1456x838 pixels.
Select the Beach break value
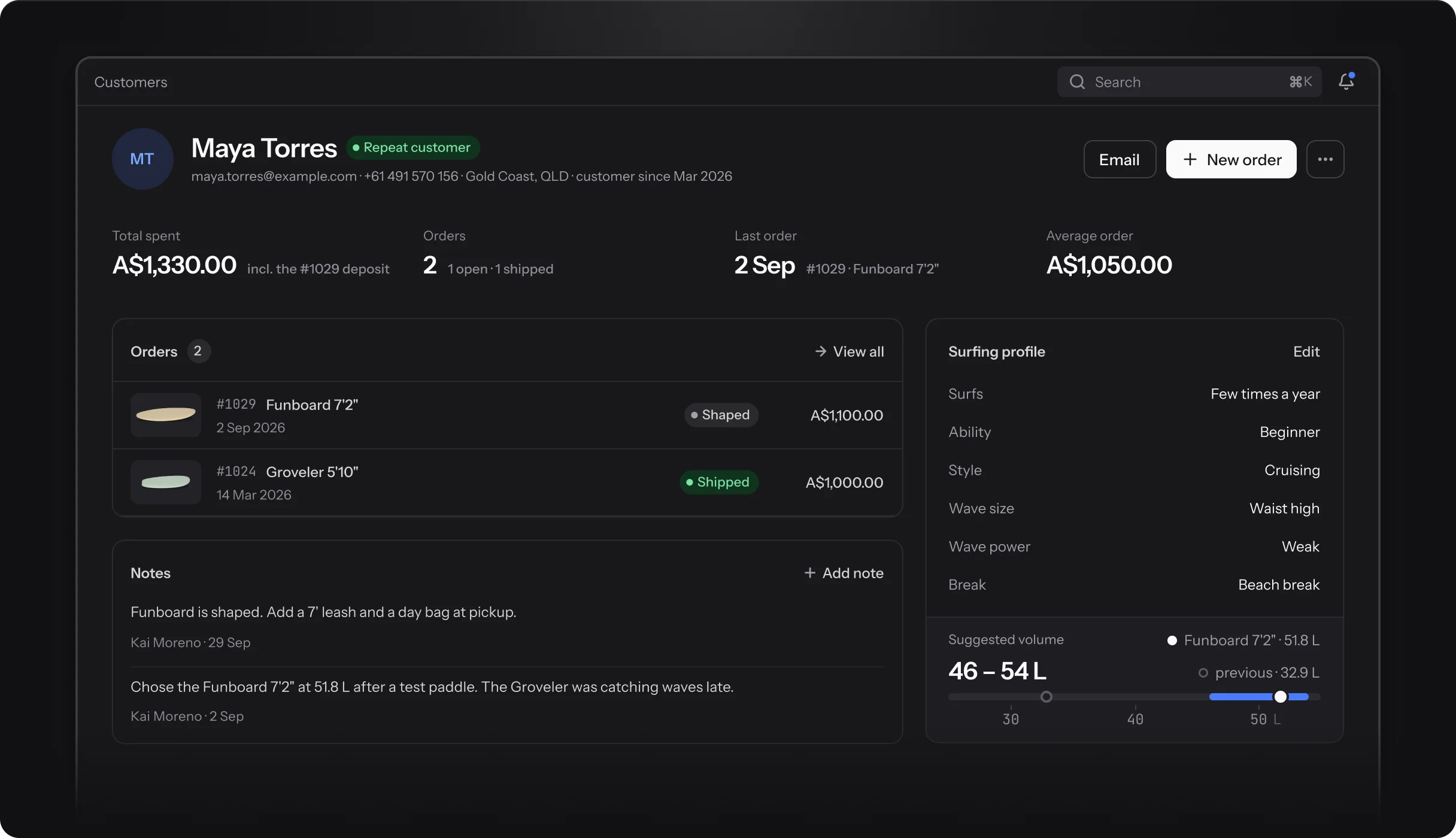1279,585
